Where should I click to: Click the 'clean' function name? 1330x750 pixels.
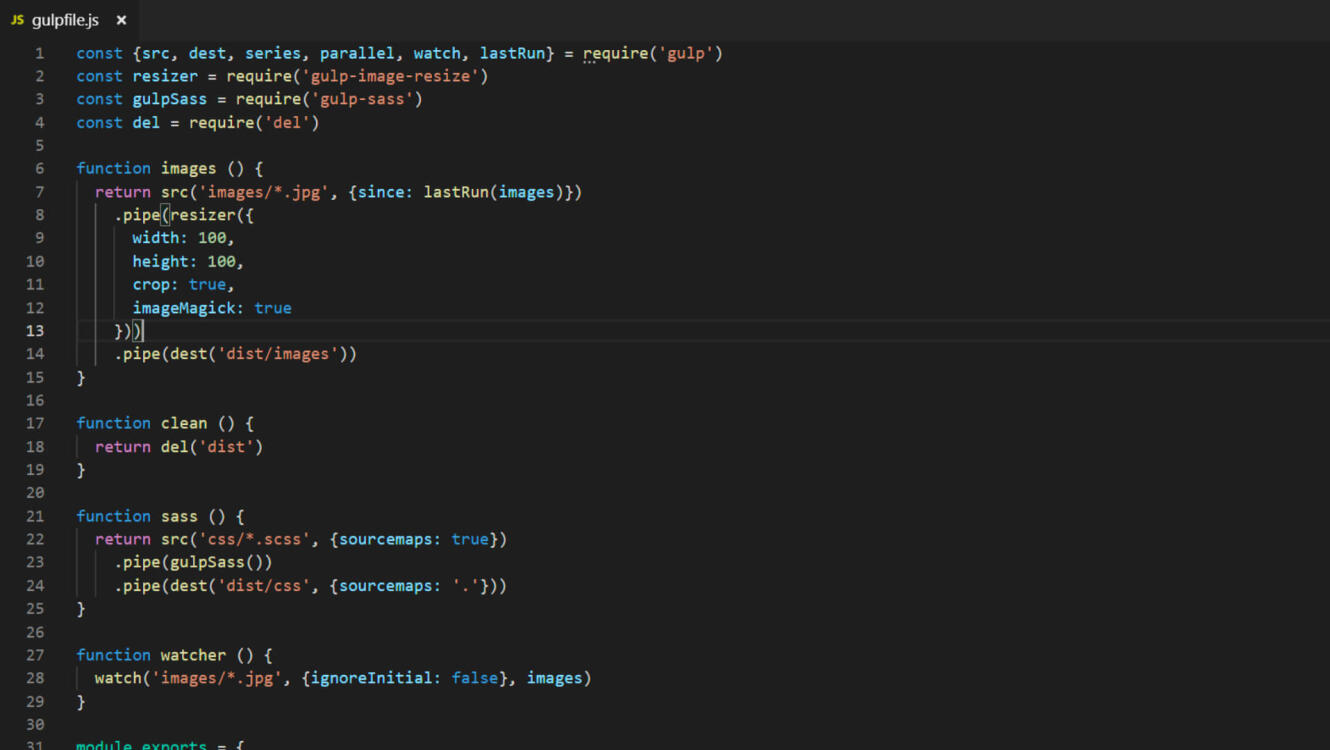184,424
